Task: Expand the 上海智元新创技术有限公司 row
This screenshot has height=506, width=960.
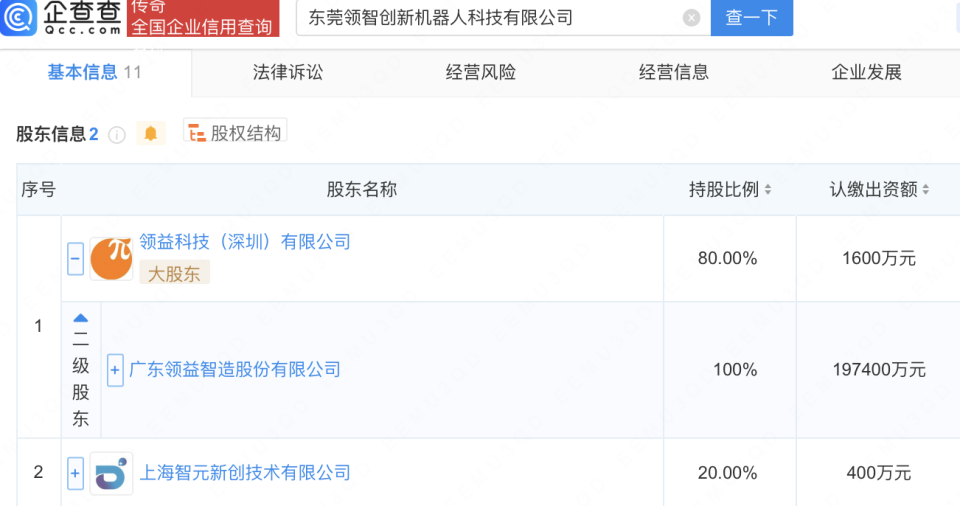Action: click(x=75, y=474)
